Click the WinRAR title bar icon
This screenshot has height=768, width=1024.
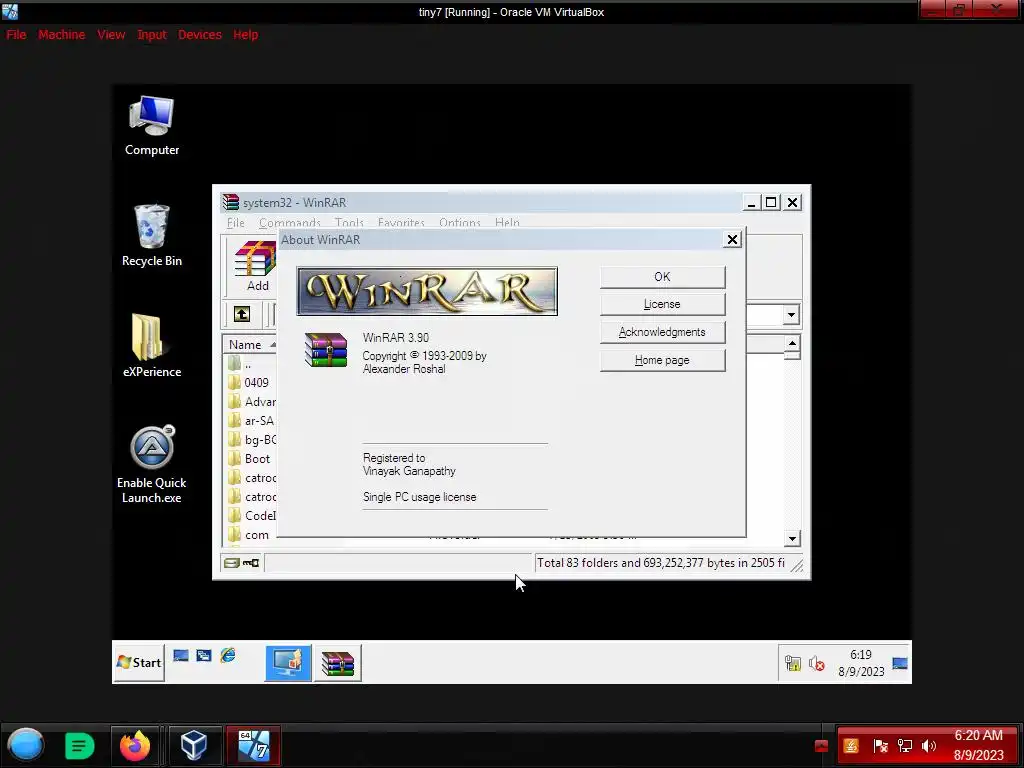click(x=231, y=202)
